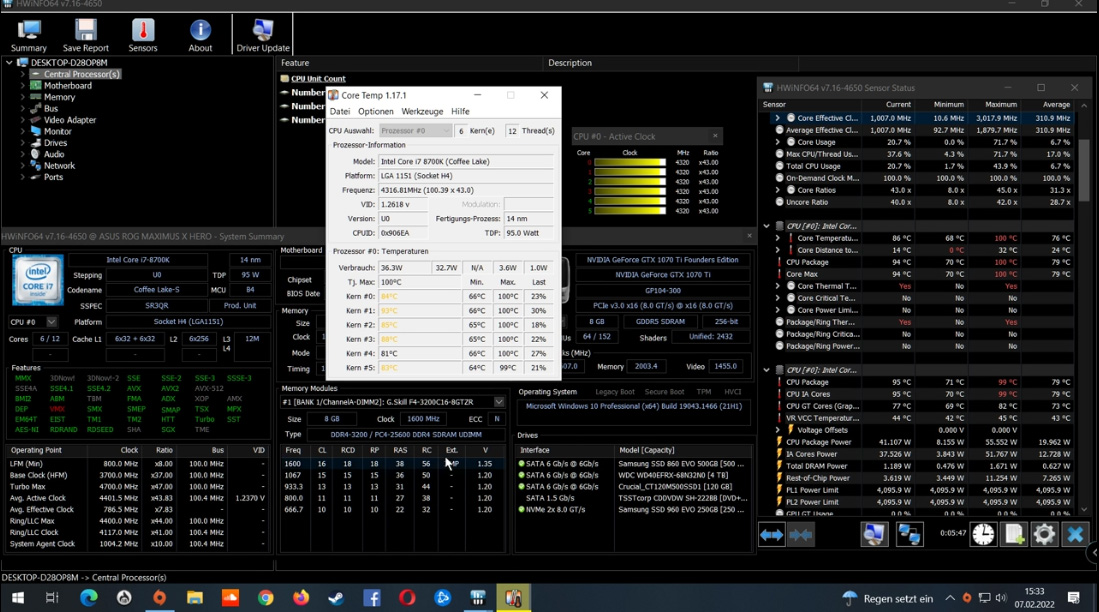Open Microsoft Edge from the taskbar
Viewport: 1099px width, 612px height.
(x=88, y=598)
